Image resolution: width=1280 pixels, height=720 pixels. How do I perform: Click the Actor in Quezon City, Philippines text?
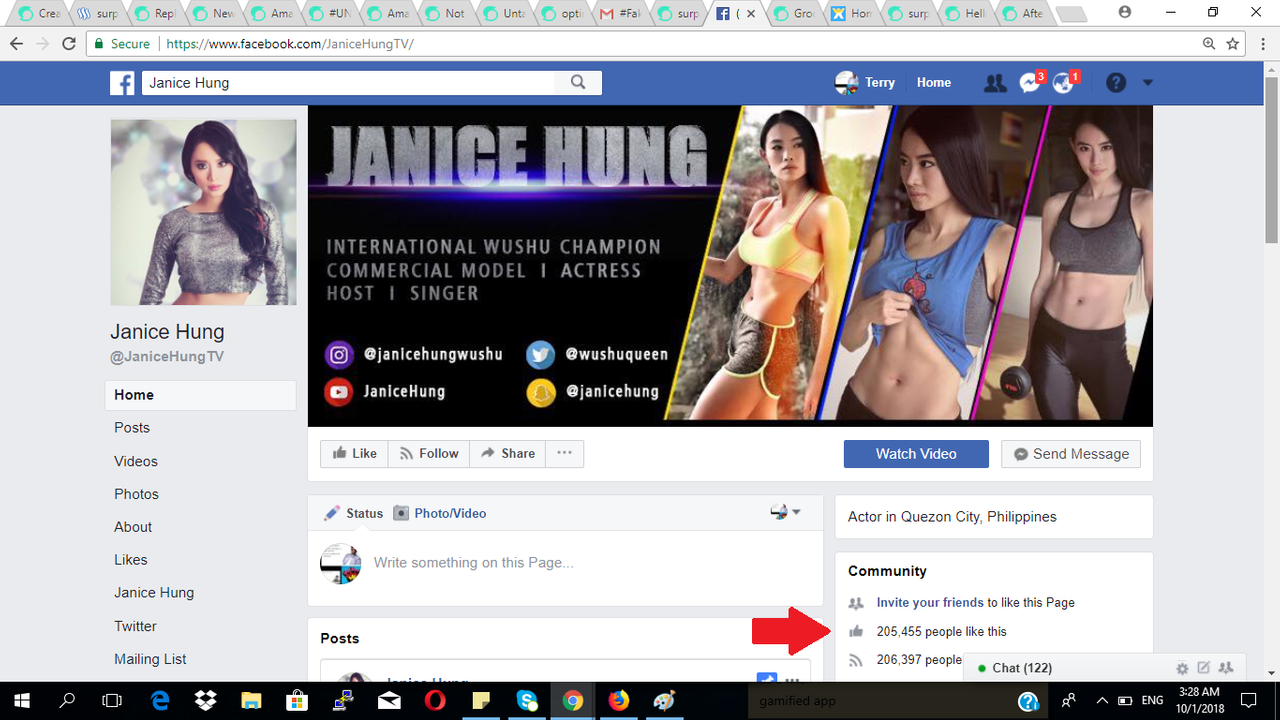[x=952, y=517]
